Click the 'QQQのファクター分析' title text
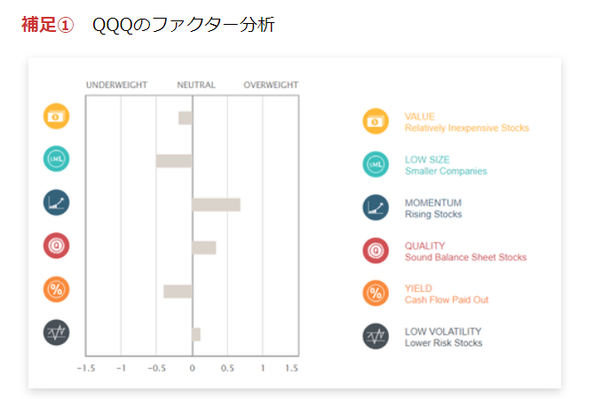 tap(183, 25)
